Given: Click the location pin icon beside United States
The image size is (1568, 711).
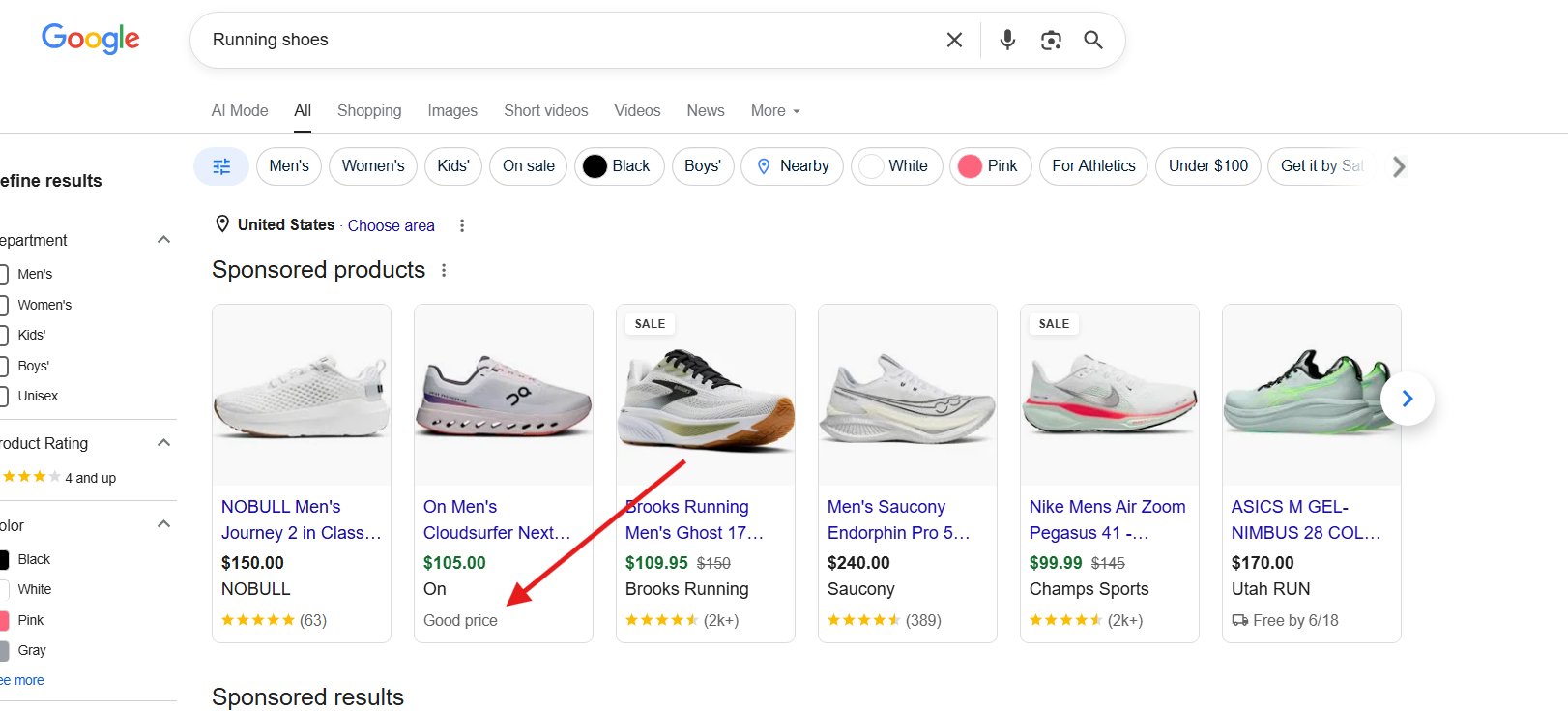Looking at the screenshot, I should [x=222, y=224].
